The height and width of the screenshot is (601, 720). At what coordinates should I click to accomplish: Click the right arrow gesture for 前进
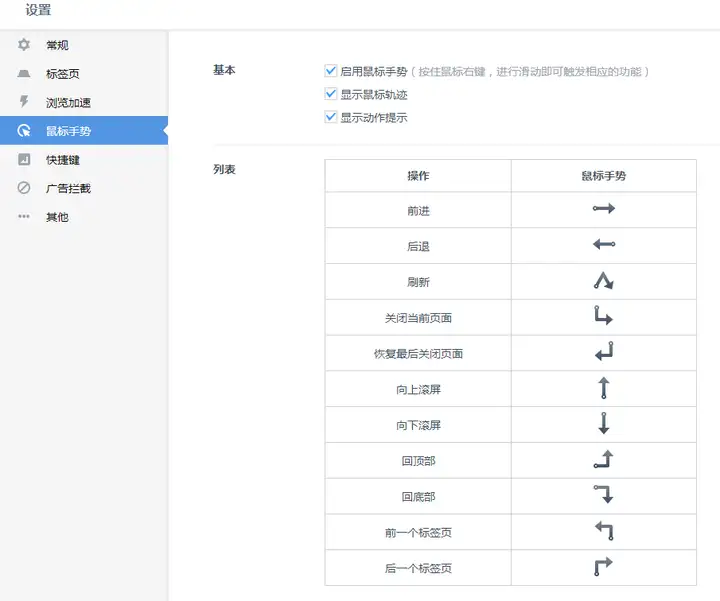603,208
